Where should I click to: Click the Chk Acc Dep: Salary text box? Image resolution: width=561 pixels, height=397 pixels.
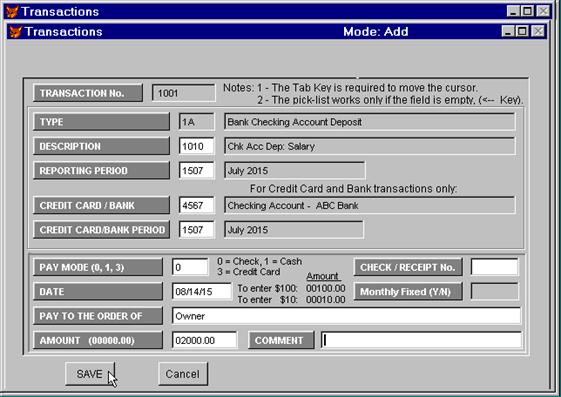click(x=370, y=146)
